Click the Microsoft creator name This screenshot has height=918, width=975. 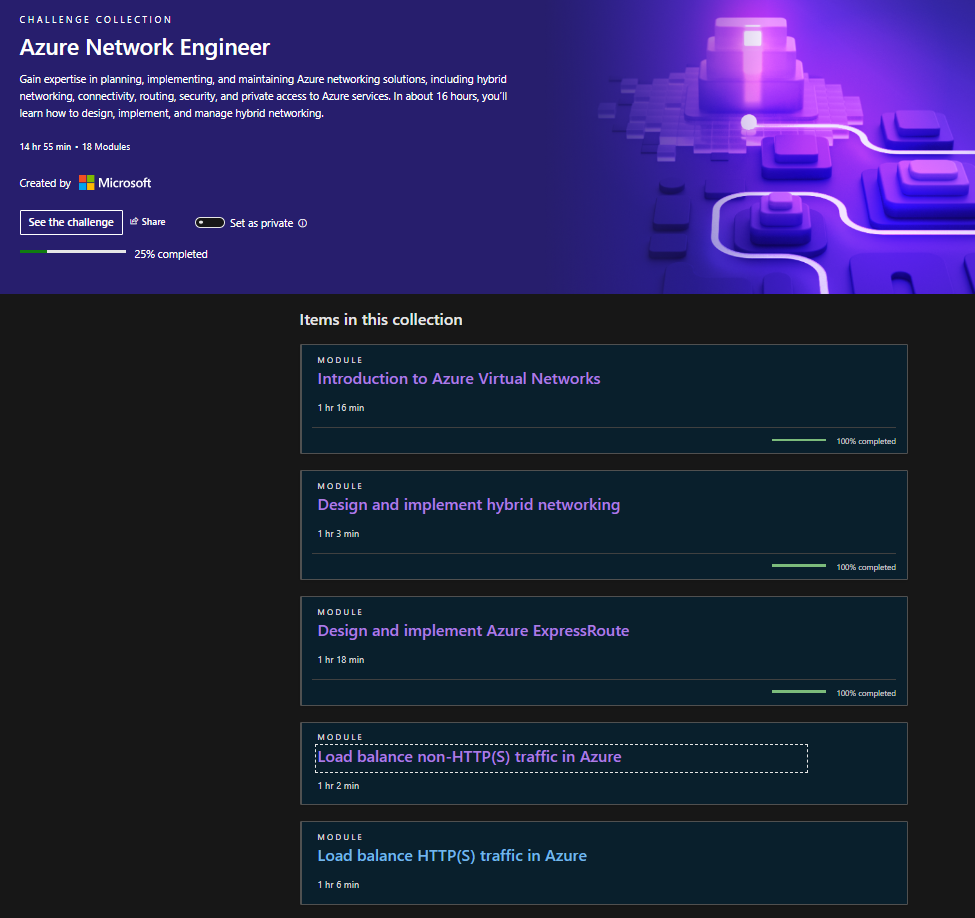(x=124, y=183)
